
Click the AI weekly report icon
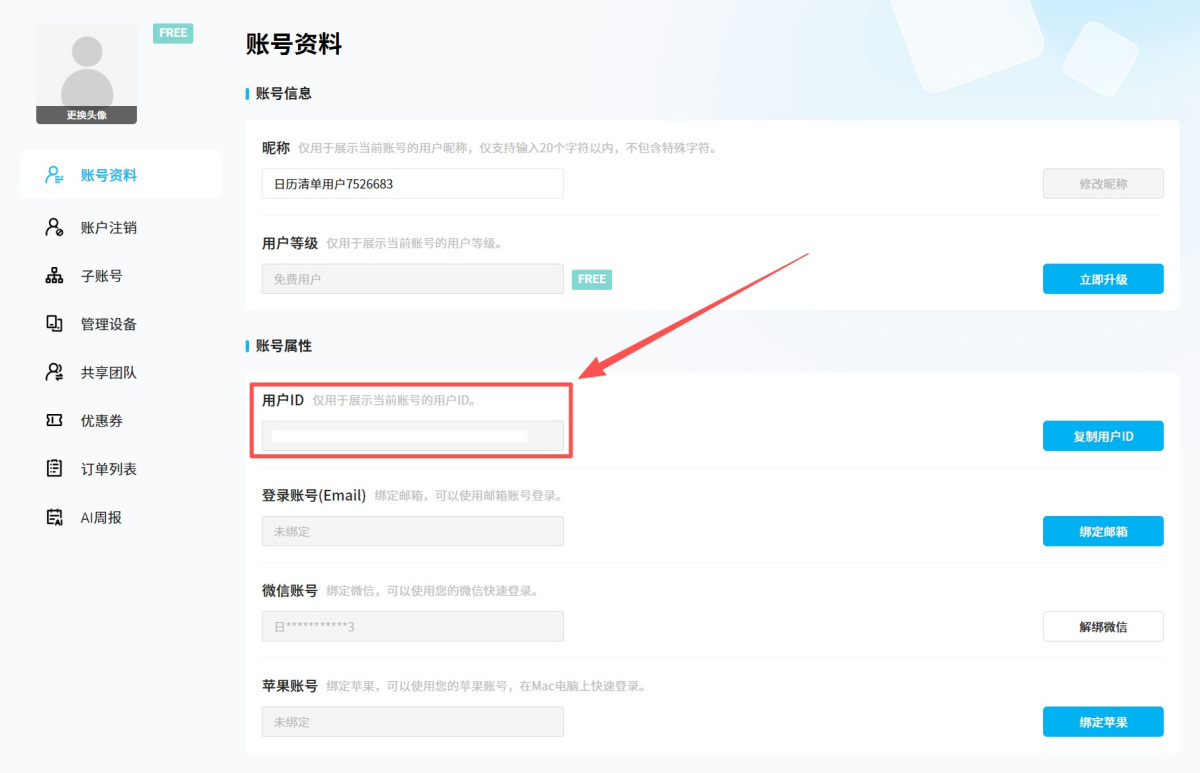coord(54,517)
